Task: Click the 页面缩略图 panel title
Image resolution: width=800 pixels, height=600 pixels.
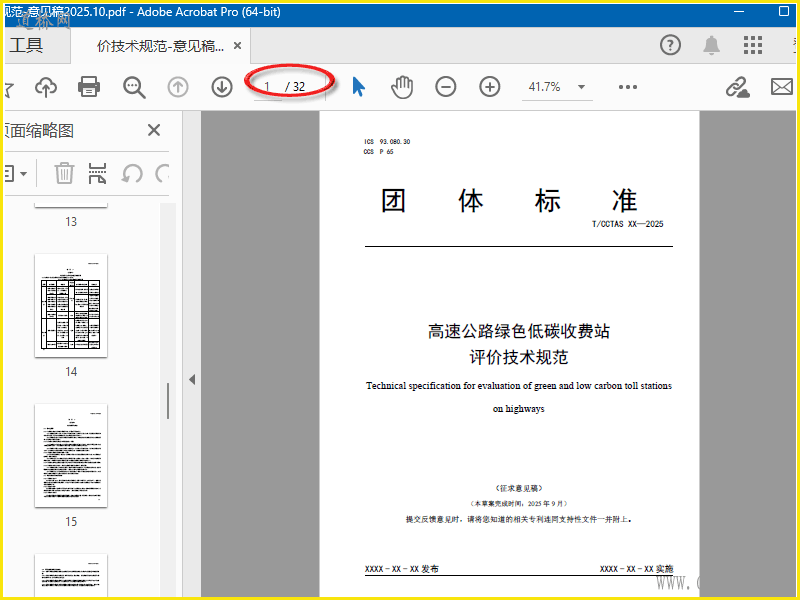Action: pyautogui.click(x=39, y=131)
